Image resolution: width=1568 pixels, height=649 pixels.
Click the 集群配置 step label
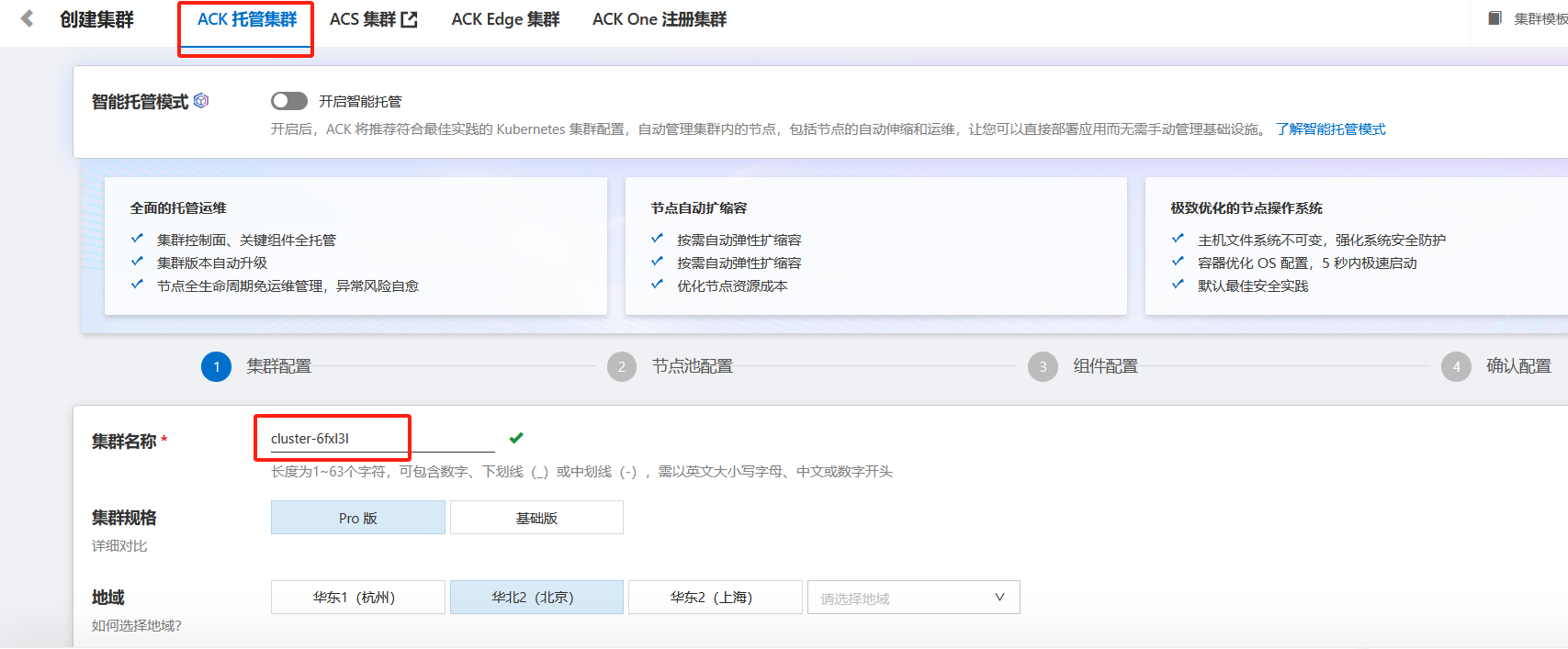[279, 366]
